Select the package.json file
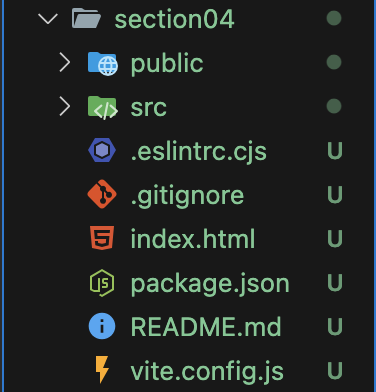Screen dimensions: 376x392 210,284
